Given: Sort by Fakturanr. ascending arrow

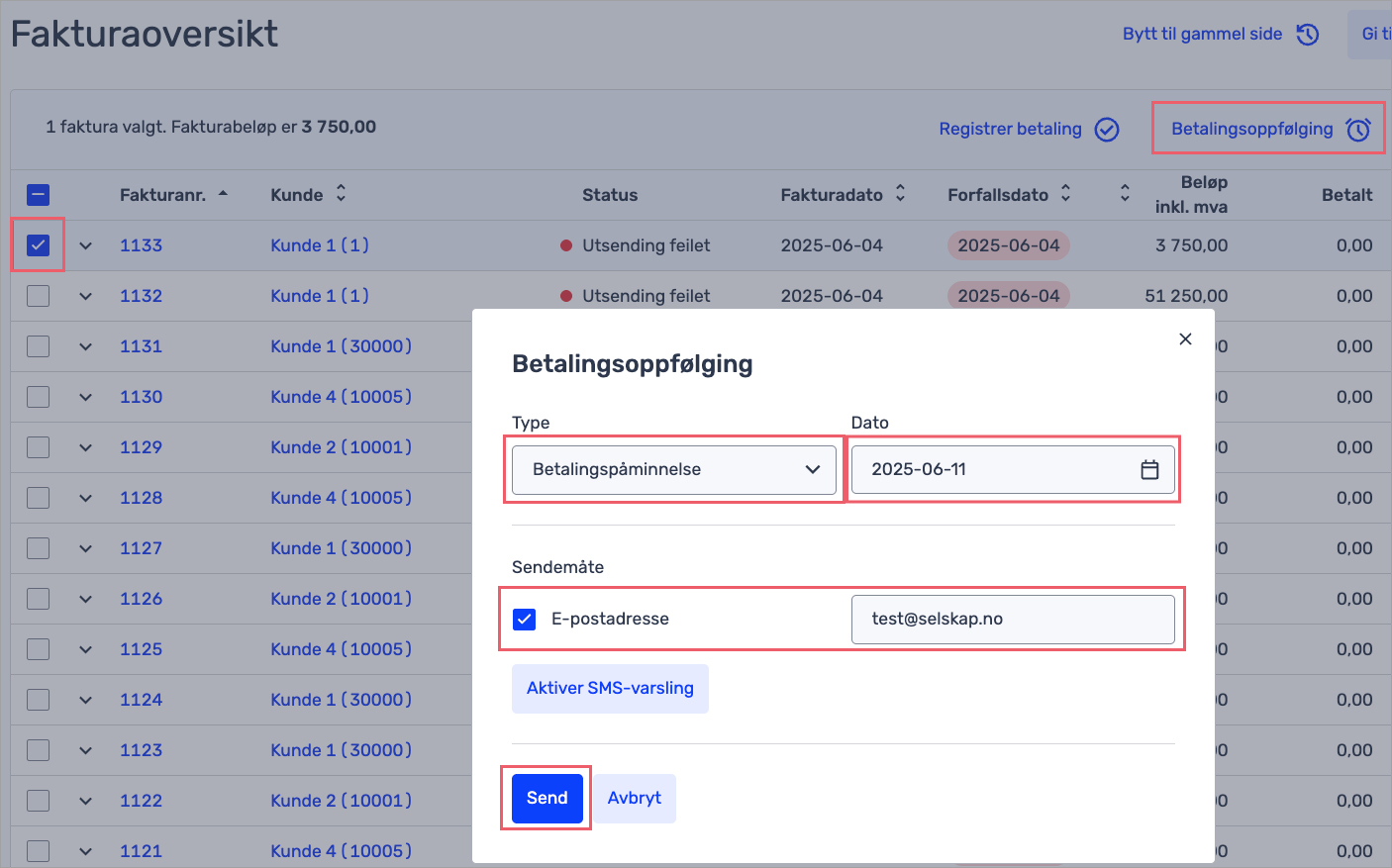Looking at the screenshot, I should 223,194.
